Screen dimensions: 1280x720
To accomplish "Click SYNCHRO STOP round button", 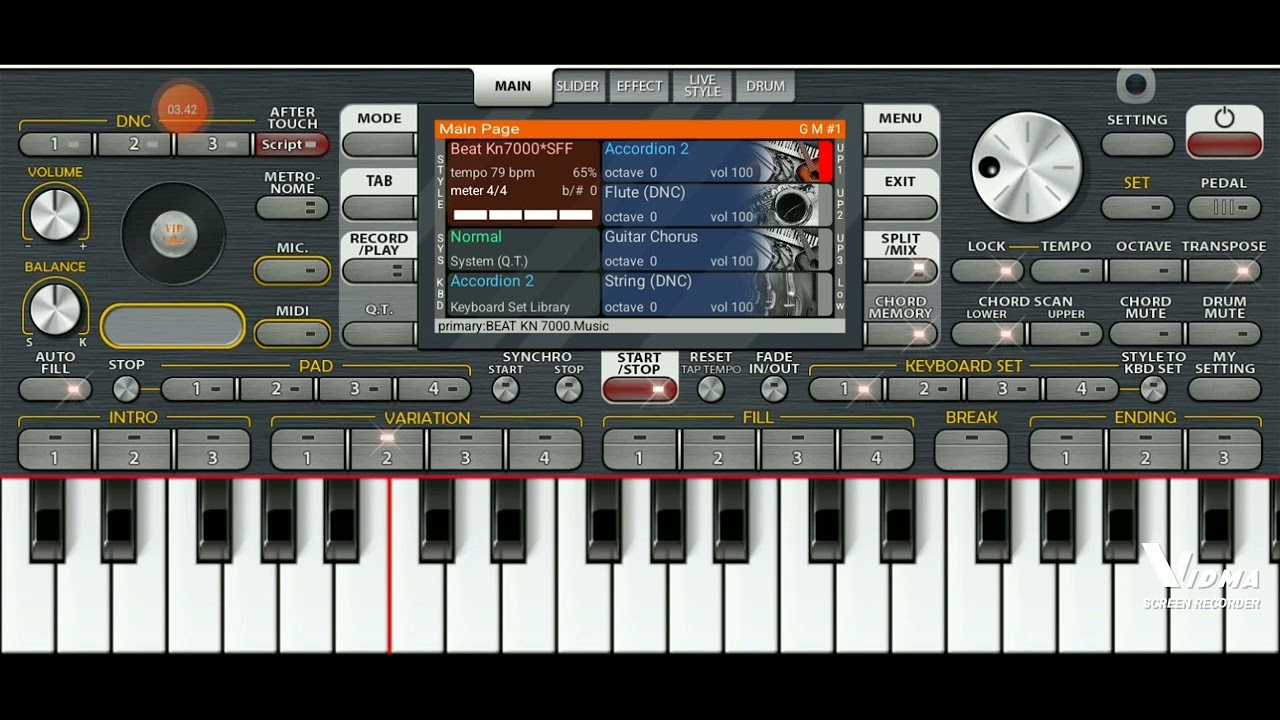I will 569,389.
